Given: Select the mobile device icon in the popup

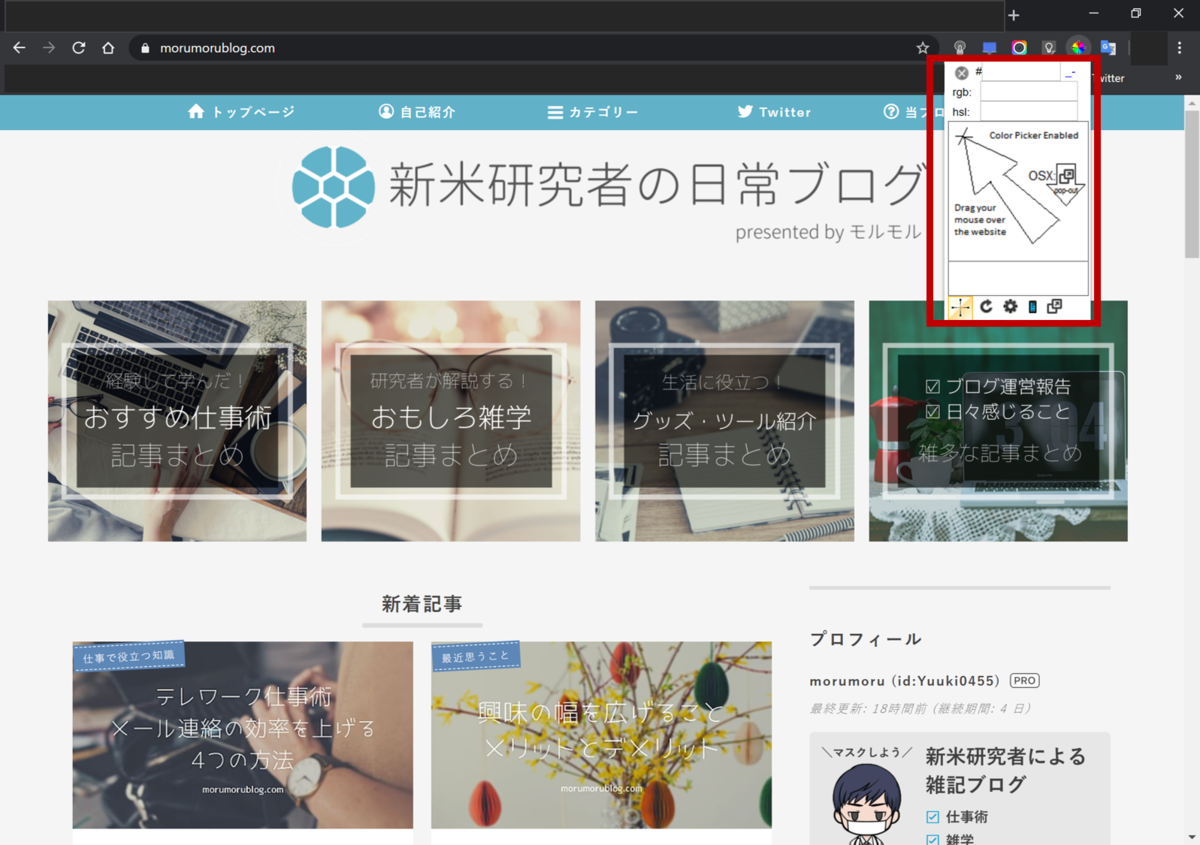Looking at the screenshot, I should [1031, 307].
